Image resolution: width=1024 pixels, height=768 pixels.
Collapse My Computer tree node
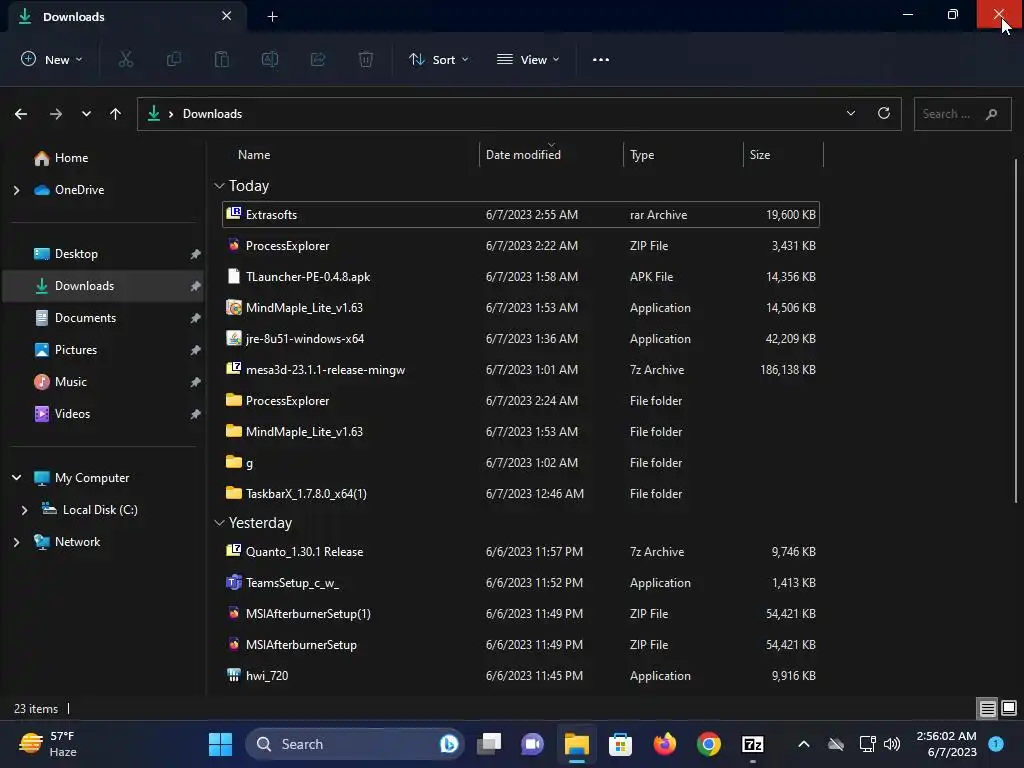tap(16, 478)
